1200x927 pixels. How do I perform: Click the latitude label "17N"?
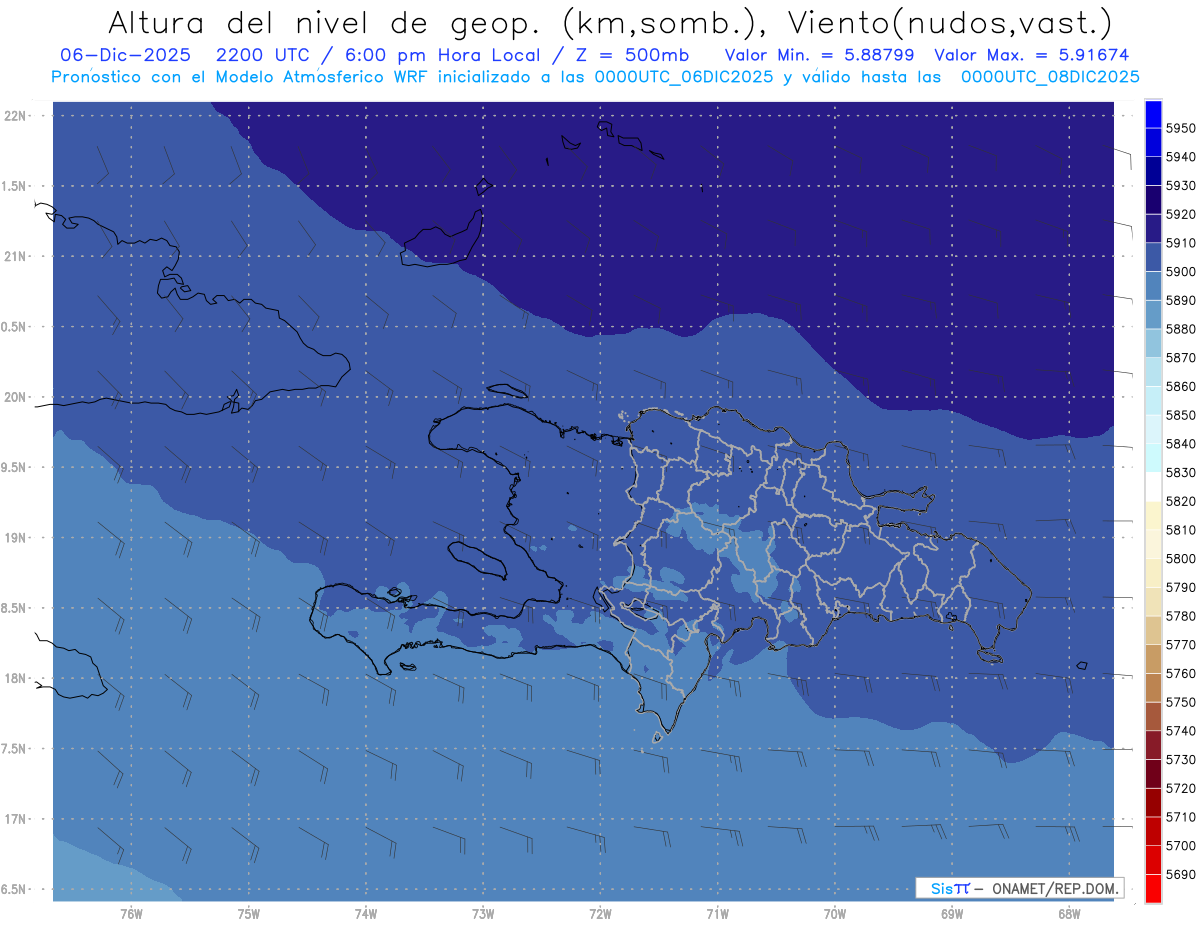[15, 819]
